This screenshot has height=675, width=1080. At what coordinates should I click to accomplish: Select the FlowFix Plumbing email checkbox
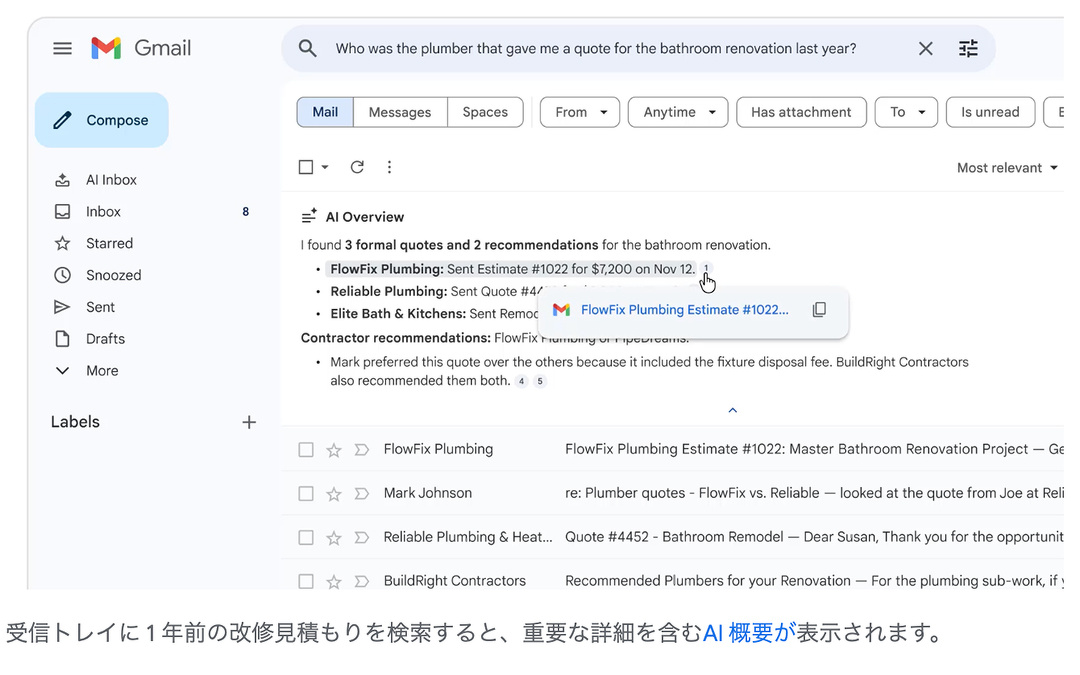click(x=306, y=450)
